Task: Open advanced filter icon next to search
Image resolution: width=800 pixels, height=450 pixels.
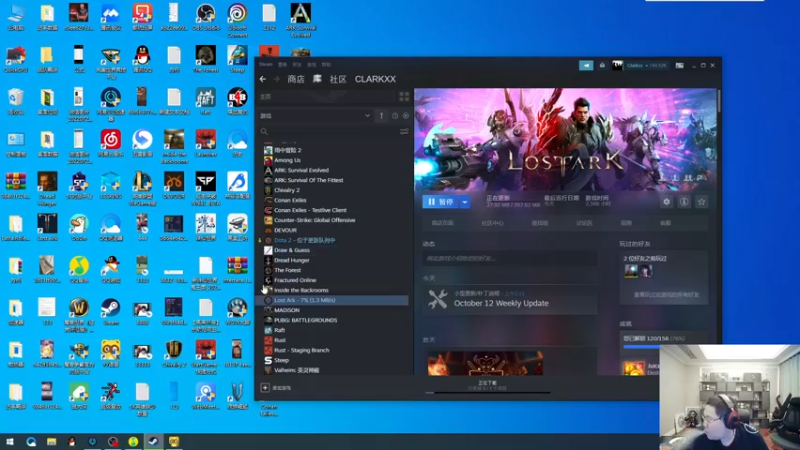Action: [x=404, y=132]
